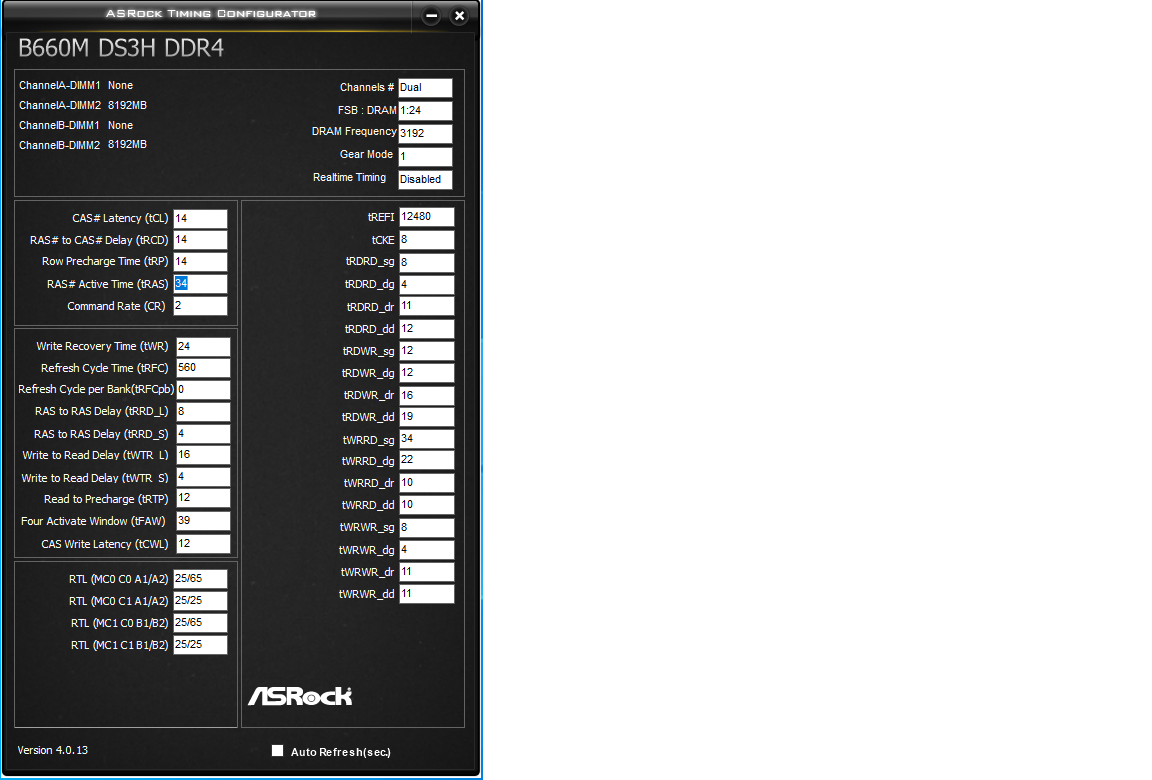The height and width of the screenshot is (780, 1152).
Task: Select the Command Rate (CR) field
Action: click(201, 306)
